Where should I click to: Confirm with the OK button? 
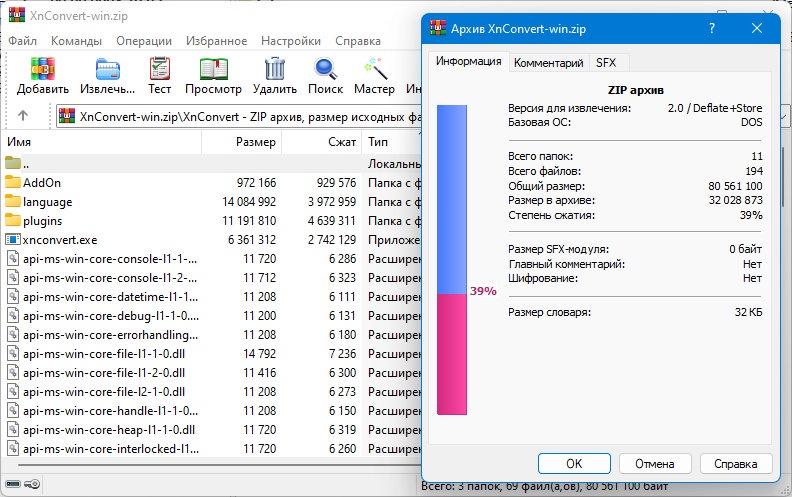click(574, 463)
